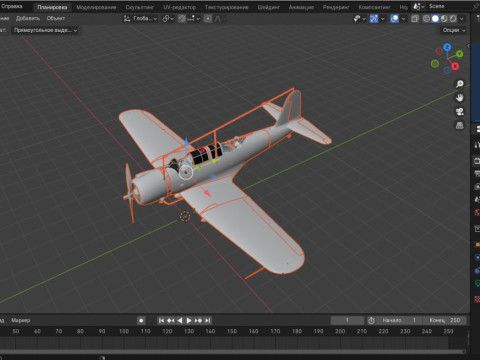Switch to wireframe viewport shading
Image resolution: width=480 pixels, height=360 pixels.
pyautogui.click(x=426, y=19)
